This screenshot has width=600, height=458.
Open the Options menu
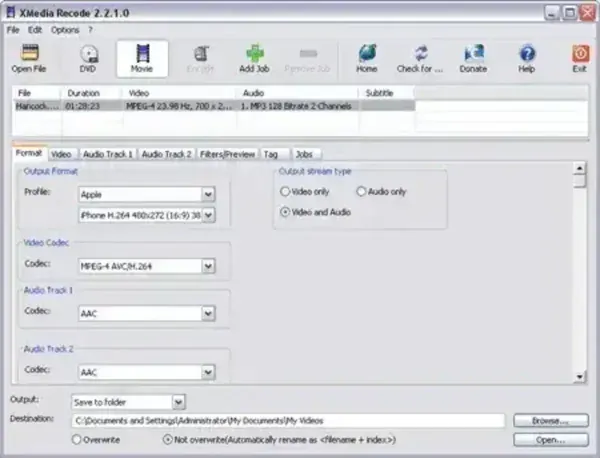coord(65,30)
